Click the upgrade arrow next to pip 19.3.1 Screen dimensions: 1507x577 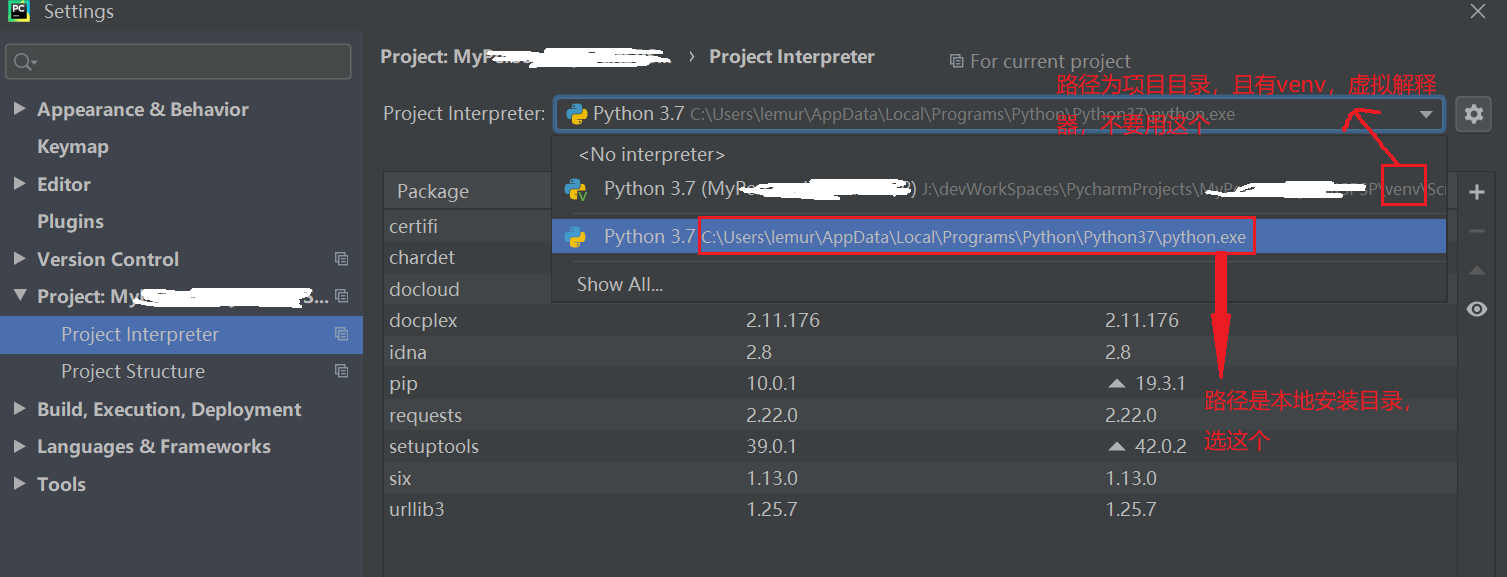click(1113, 383)
